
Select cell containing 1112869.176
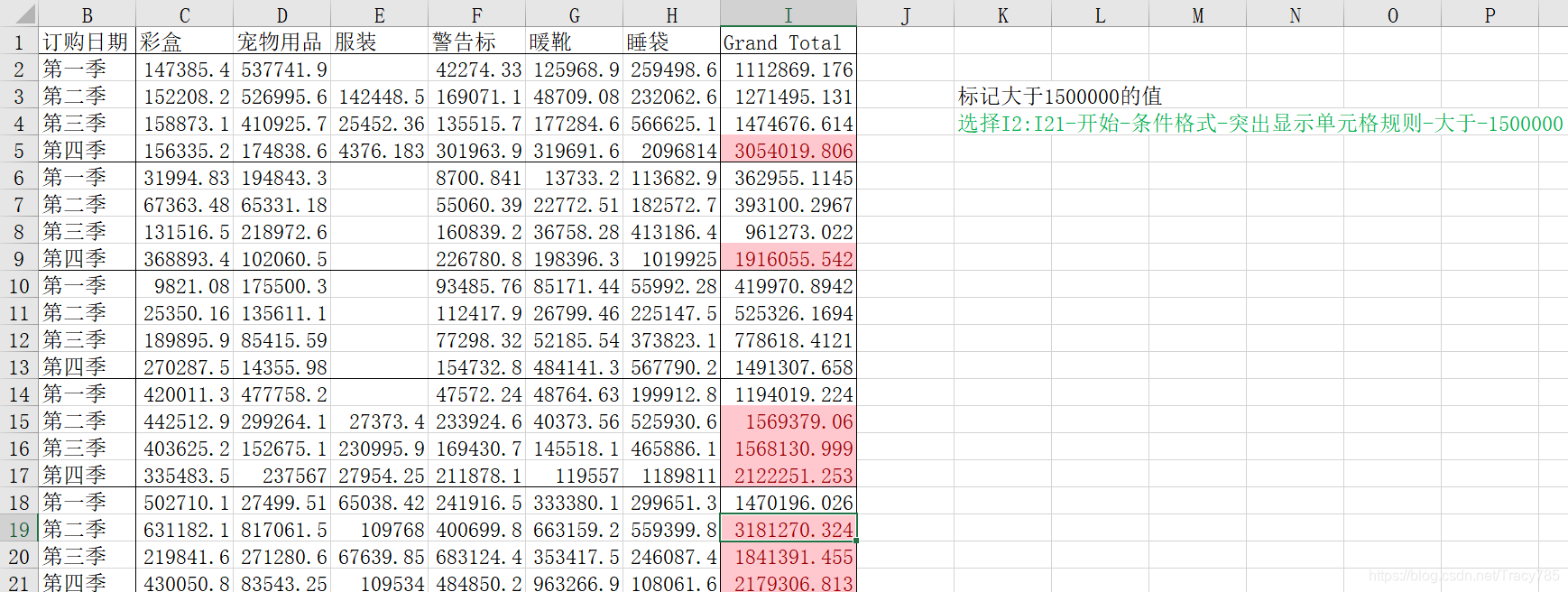pyautogui.click(x=789, y=69)
